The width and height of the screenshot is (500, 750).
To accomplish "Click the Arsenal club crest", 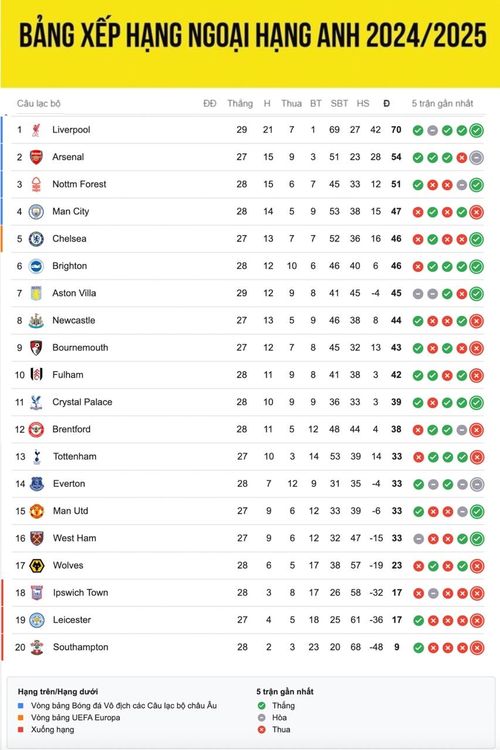I will coord(36,157).
